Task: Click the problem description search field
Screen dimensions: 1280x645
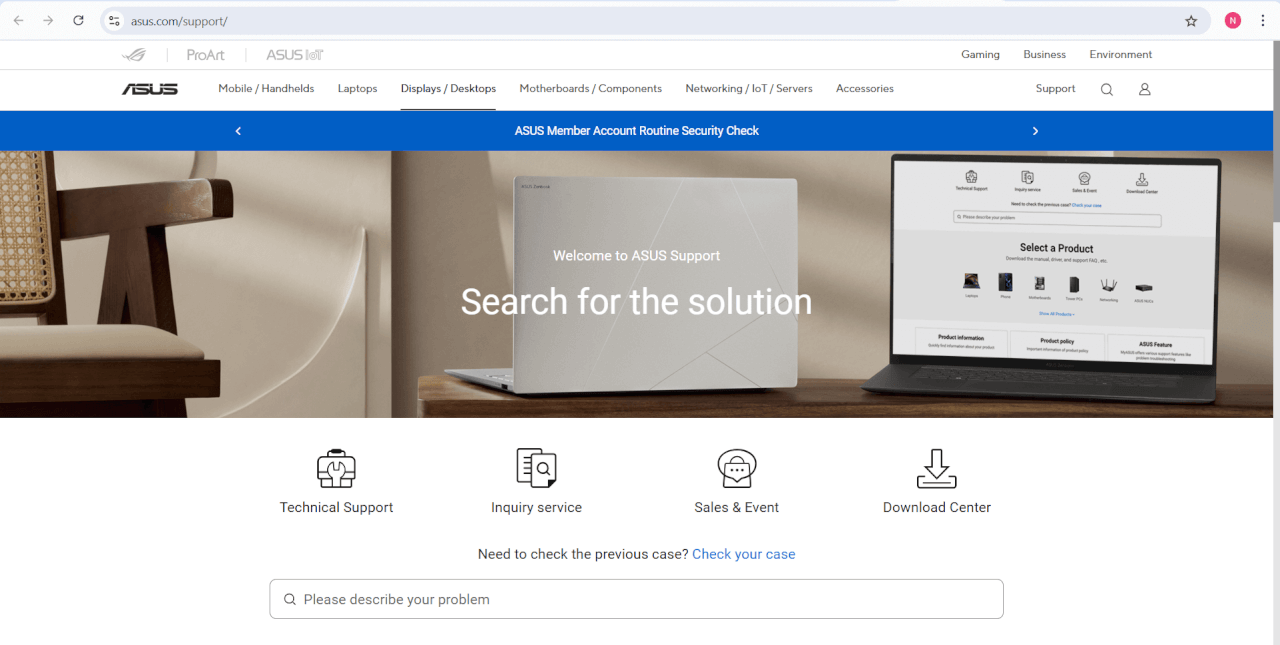Action: point(636,599)
